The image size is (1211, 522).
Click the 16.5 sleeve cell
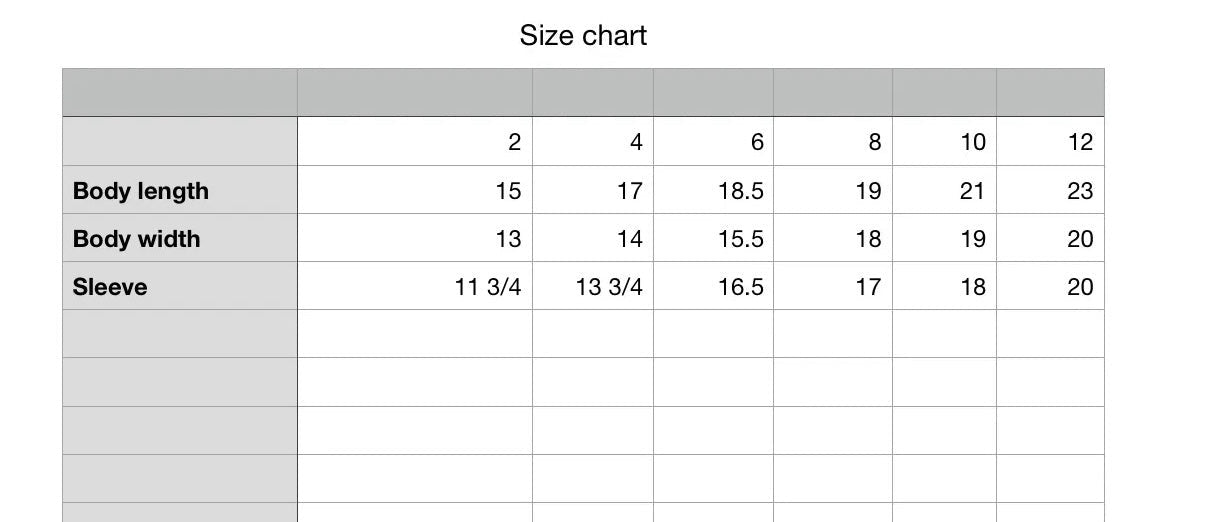click(x=713, y=286)
